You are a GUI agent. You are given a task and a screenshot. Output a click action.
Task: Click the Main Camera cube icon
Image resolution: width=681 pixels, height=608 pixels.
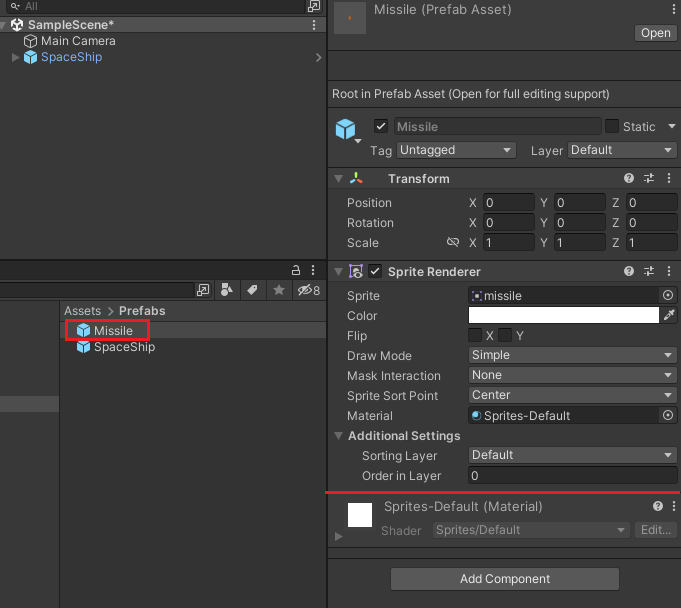[x=30, y=41]
